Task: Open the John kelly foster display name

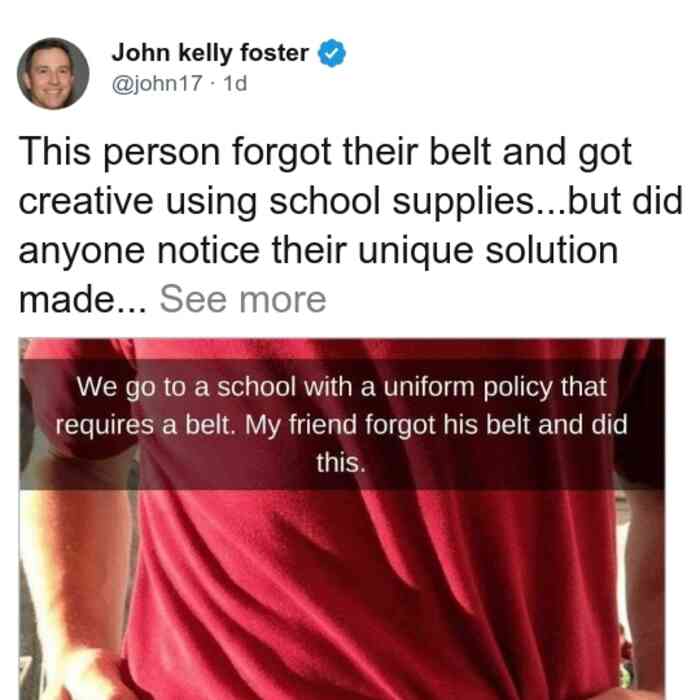Action: coord(210,53)
